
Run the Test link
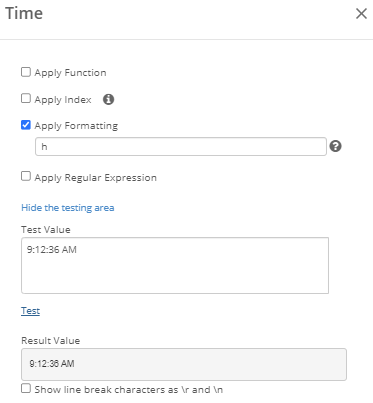(30, 311)
